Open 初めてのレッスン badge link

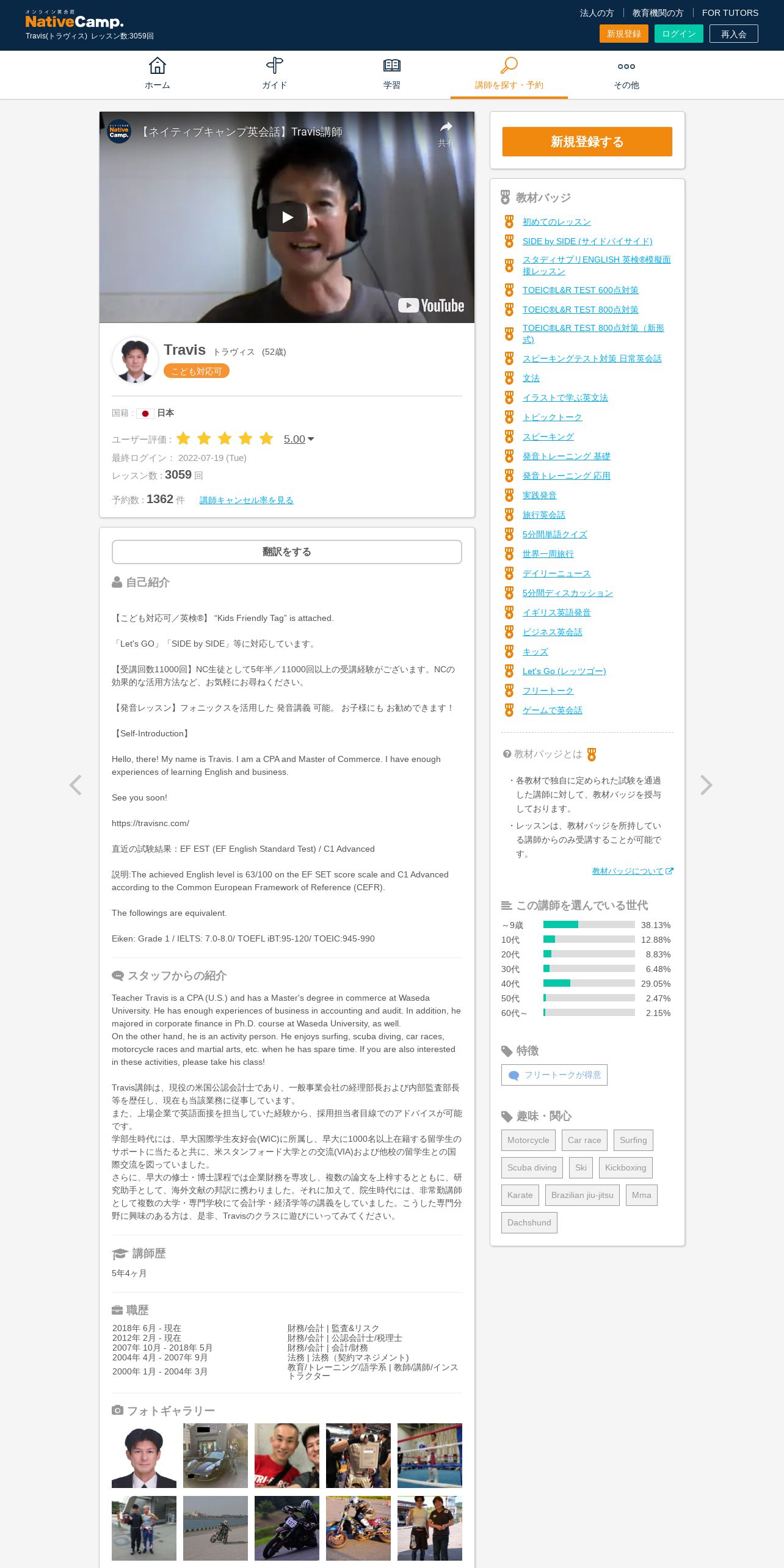pyautogui.click(x=557, y=222)
